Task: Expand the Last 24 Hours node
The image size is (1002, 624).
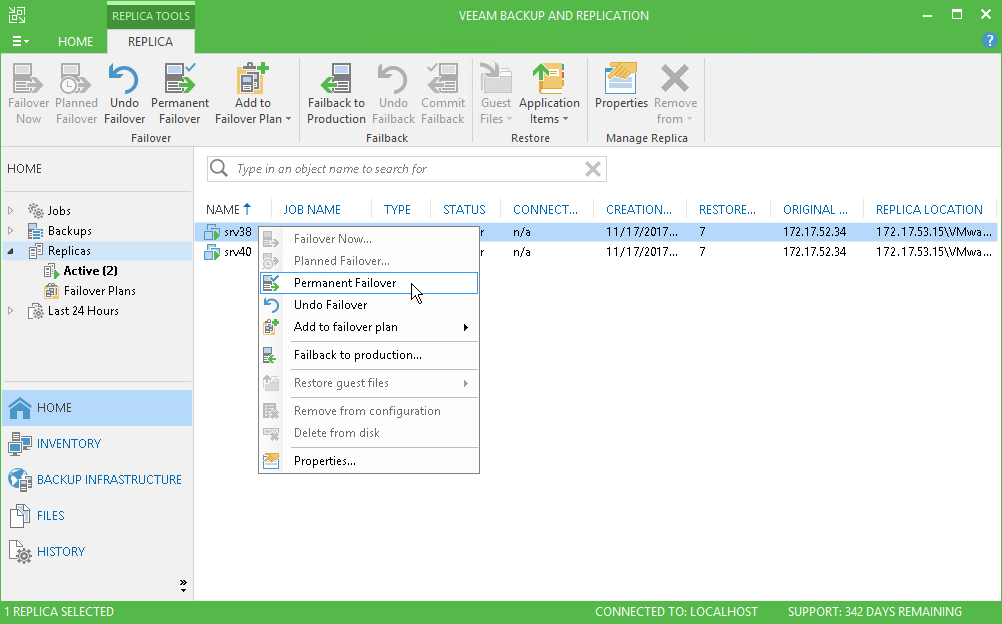Action: [10, 311]
